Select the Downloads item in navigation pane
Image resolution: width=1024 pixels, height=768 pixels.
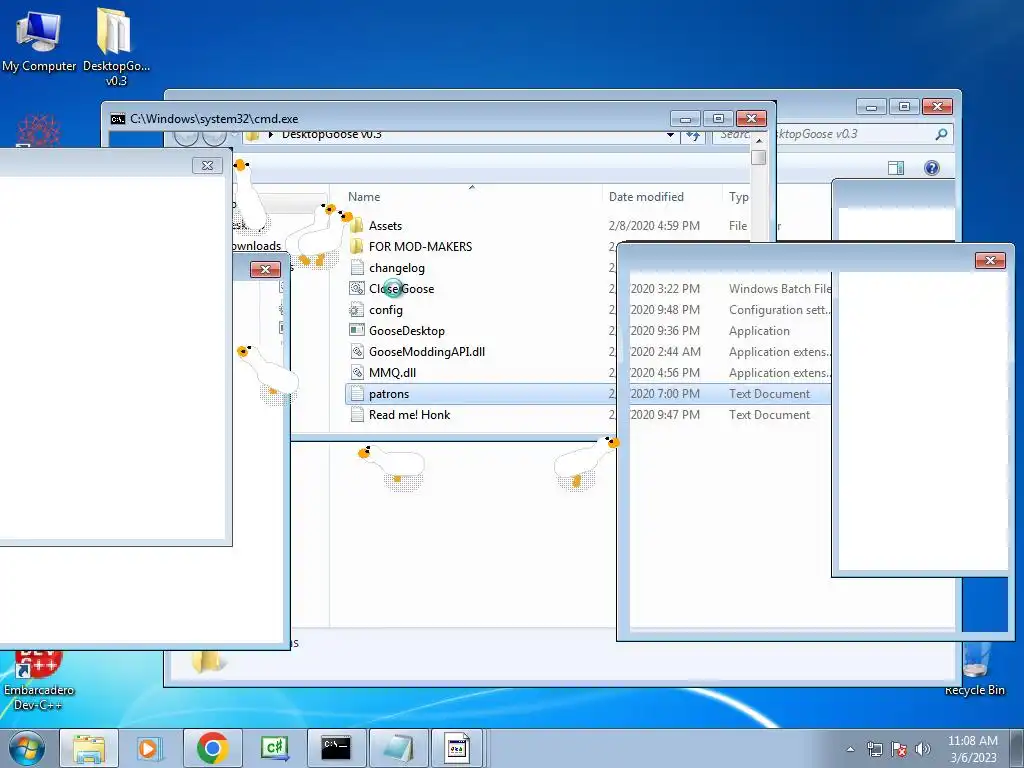click(x=255, y=246)
